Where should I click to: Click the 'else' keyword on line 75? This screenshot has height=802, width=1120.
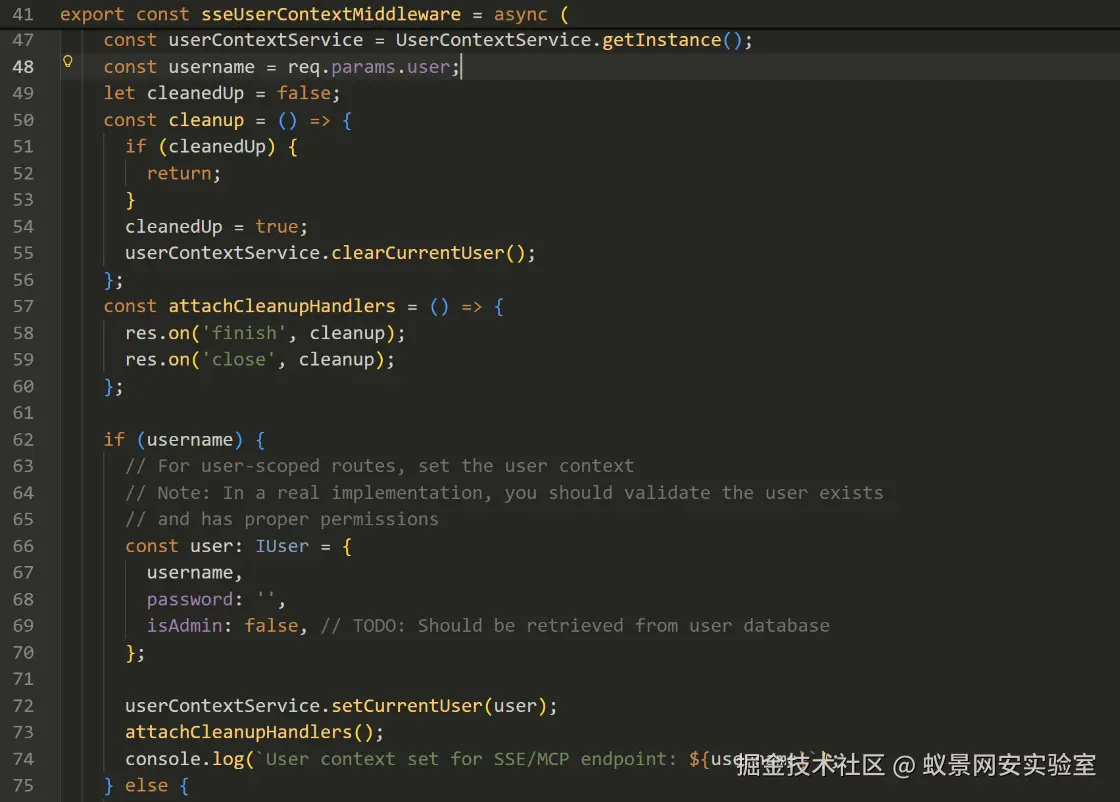(146, 786)
